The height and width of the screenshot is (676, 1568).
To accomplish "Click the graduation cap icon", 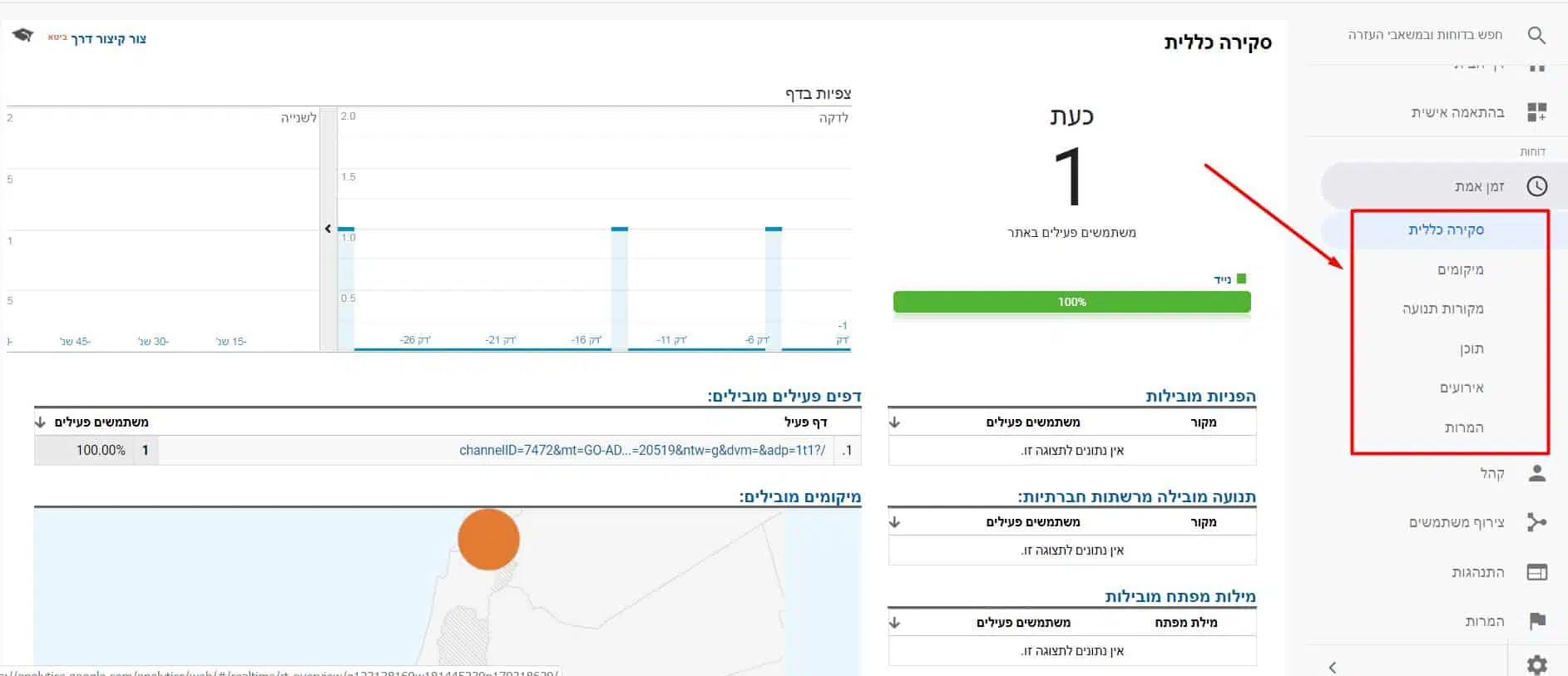I will (x=23, y=36).
